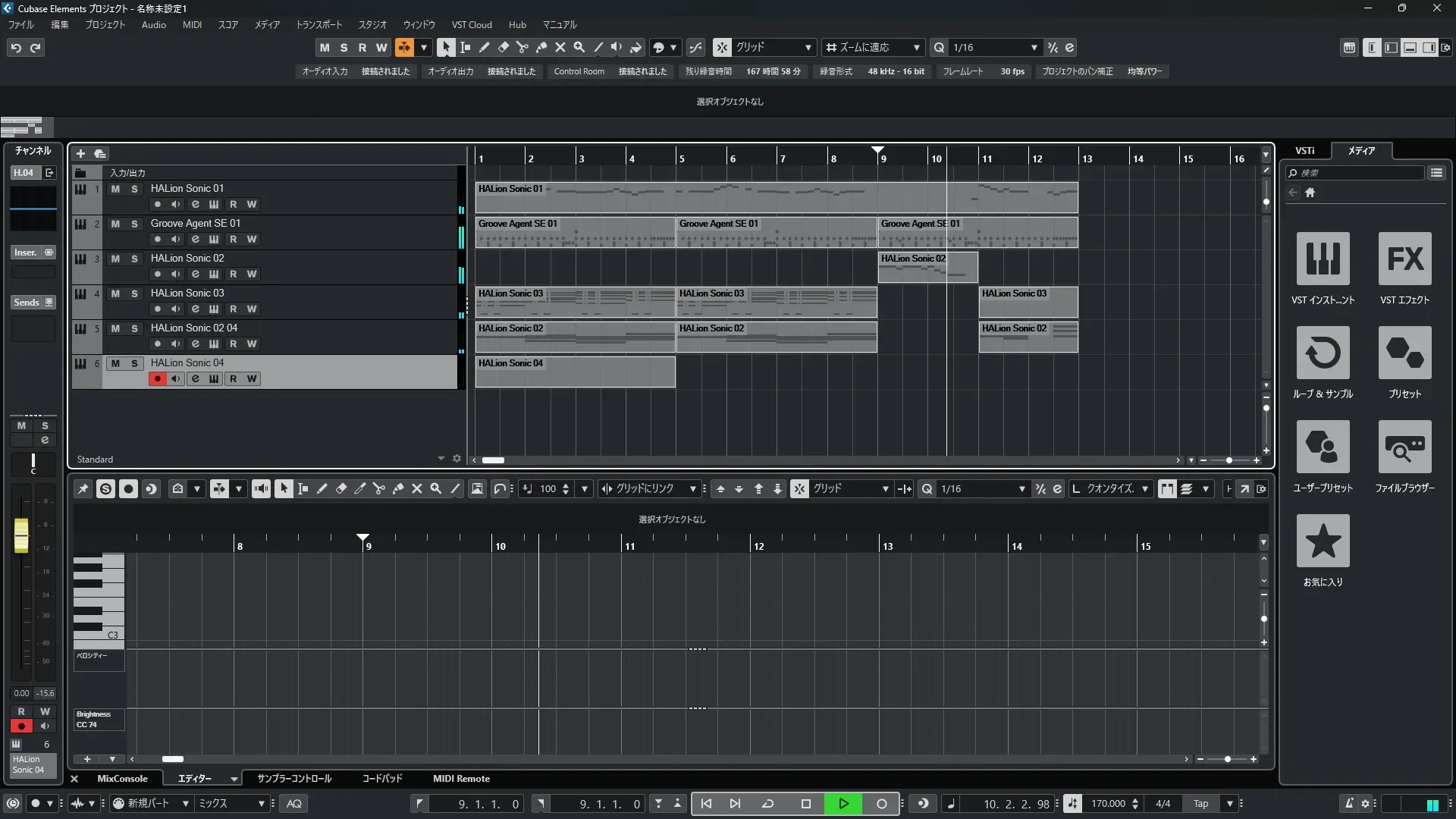Open VST Effects FX tile
This screenshot has height=819, width=1456.
click(x=1404, y=259)
